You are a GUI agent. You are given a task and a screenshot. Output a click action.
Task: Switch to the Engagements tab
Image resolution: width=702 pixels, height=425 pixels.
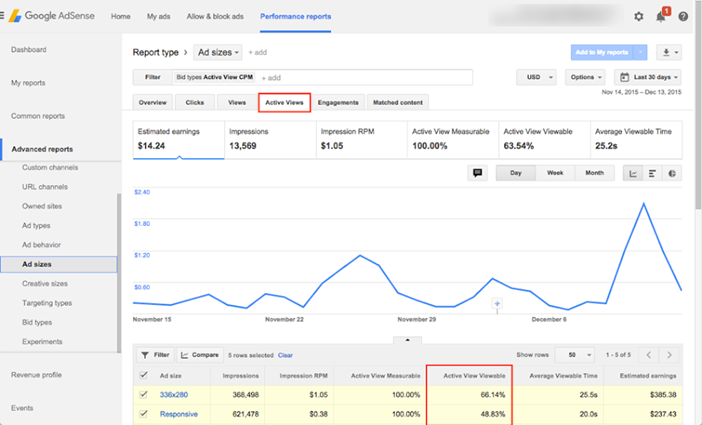click(x=338, y=102)
